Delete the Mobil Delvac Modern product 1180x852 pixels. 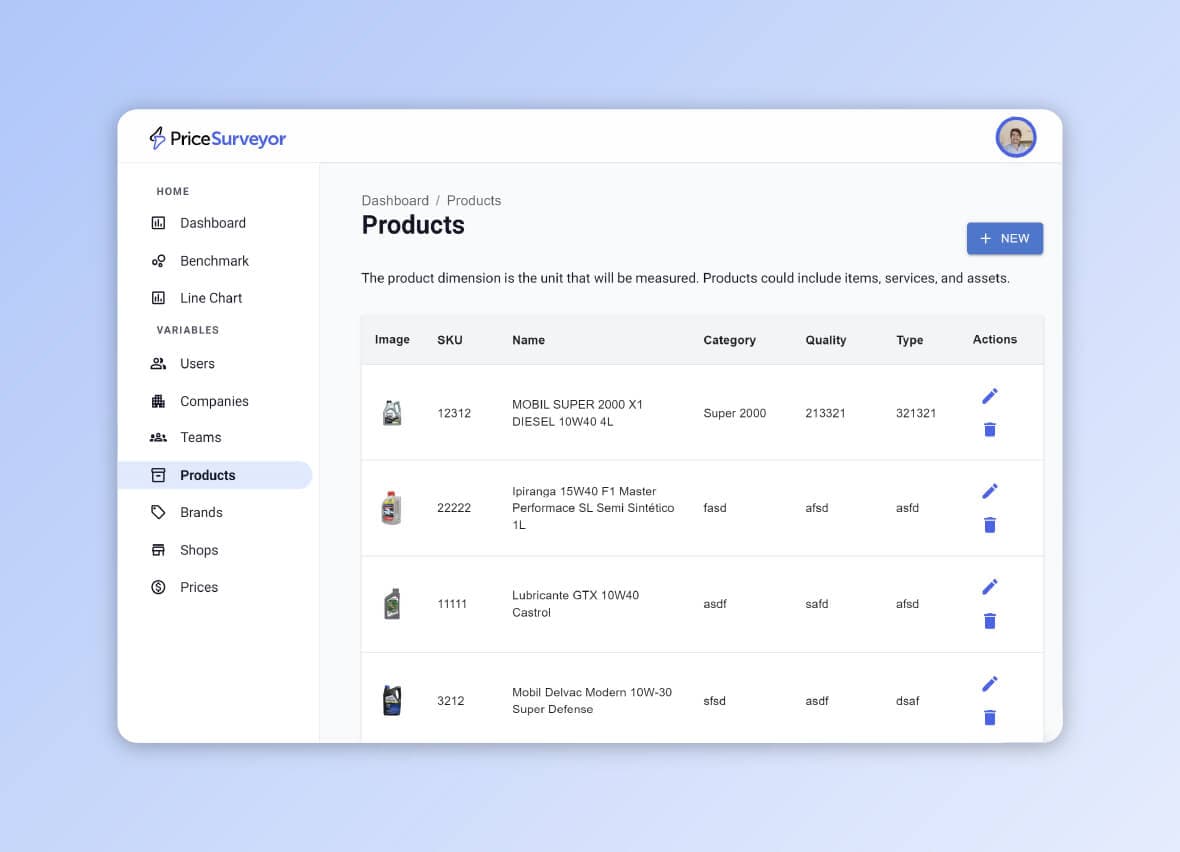(x=990, y=718)
